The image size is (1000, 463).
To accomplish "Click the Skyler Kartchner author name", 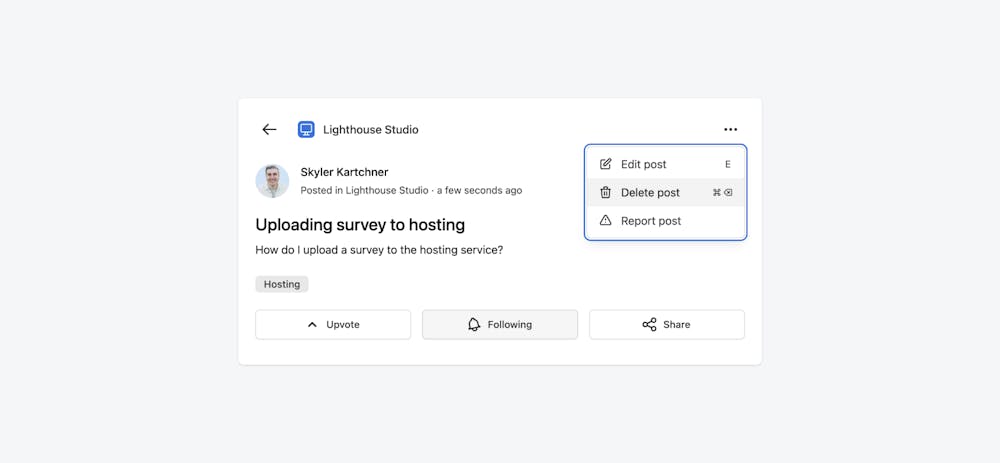I will 344,172.
